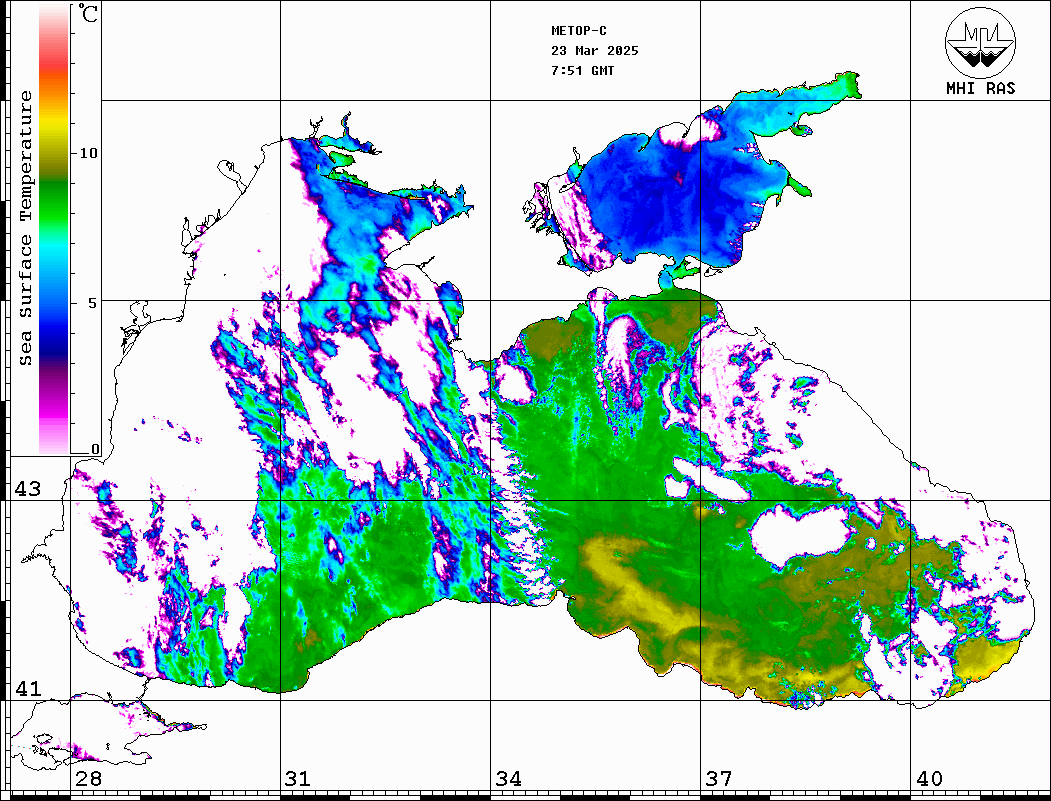
Task: Click the MHI RAS logo emblem
Action: [x=980, y=42]
